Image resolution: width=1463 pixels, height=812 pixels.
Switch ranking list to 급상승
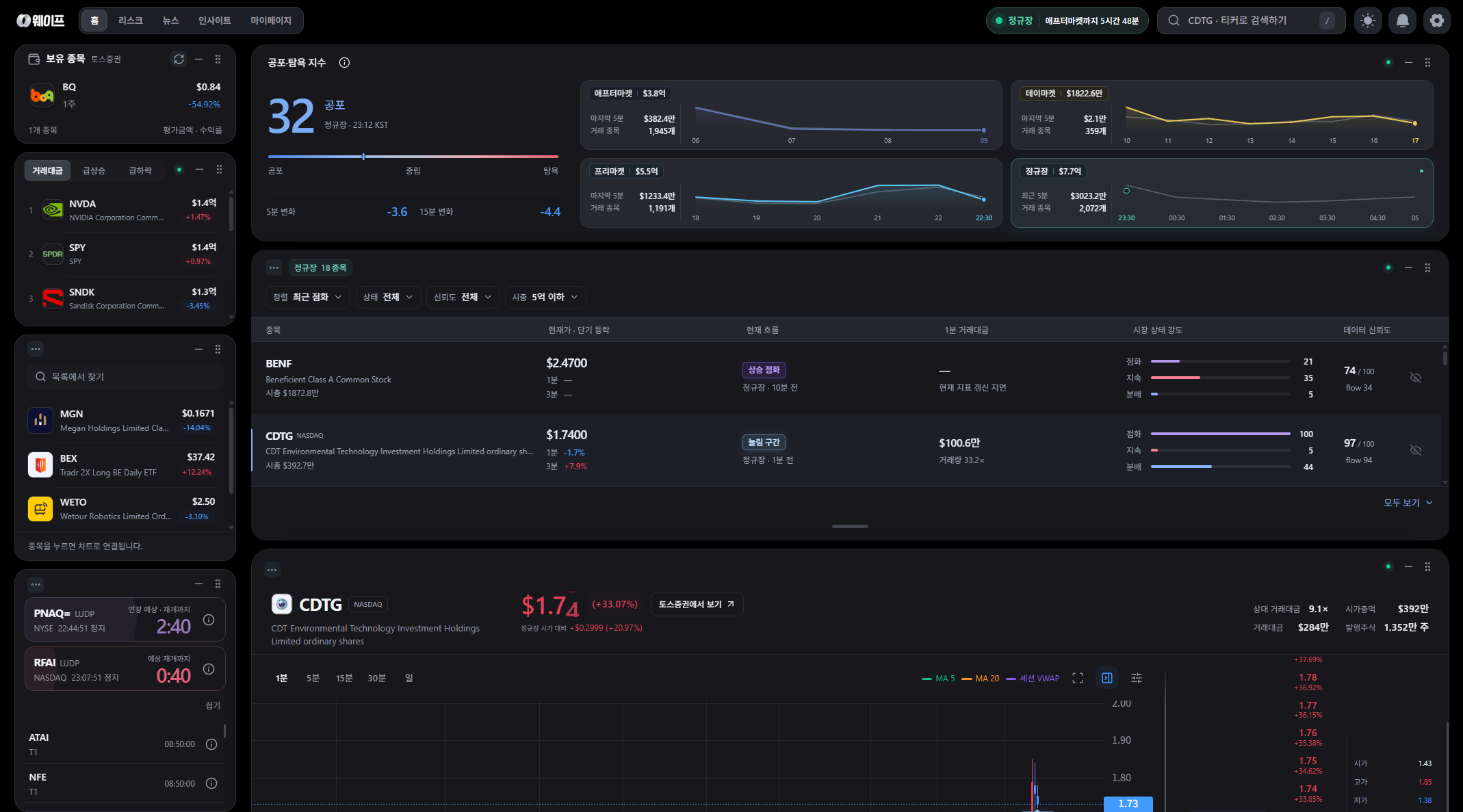(94, 170)
